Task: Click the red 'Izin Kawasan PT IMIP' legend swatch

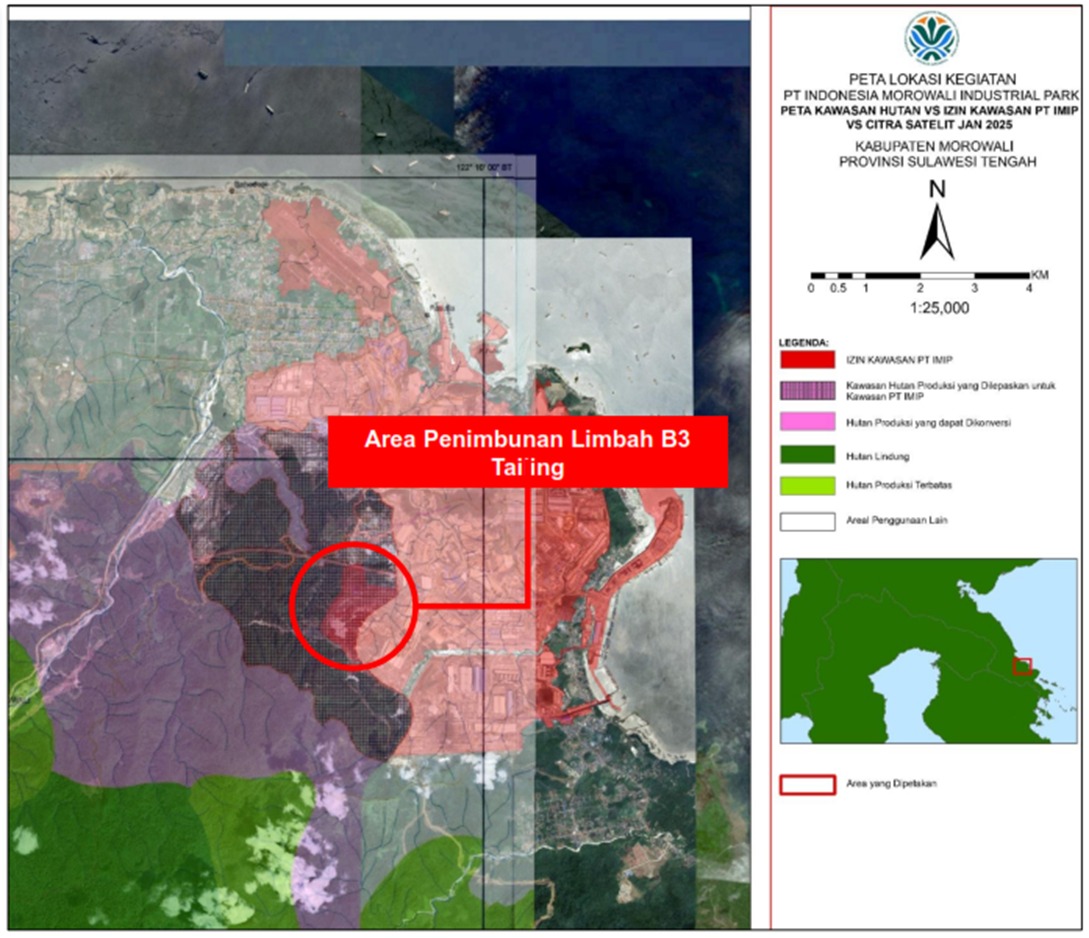Action: pyautogui.click(x=807, y=360)
